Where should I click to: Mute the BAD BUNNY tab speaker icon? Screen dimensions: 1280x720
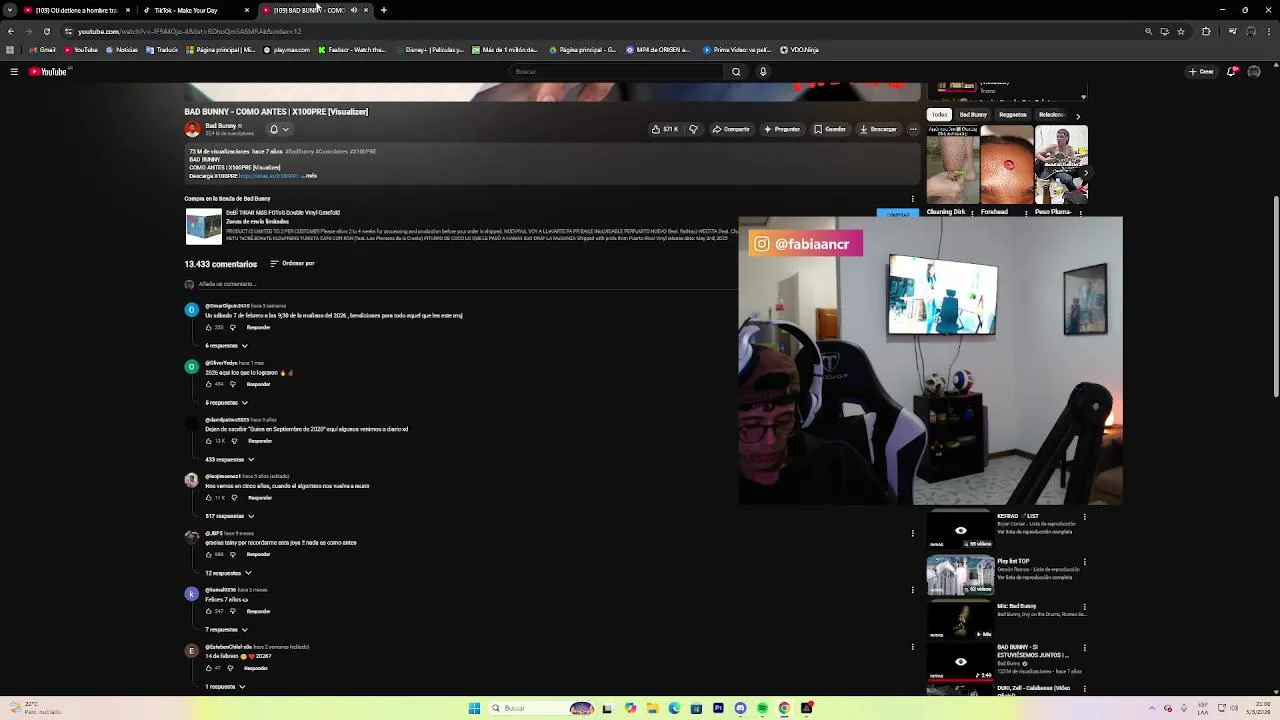(x=354, y=10)
